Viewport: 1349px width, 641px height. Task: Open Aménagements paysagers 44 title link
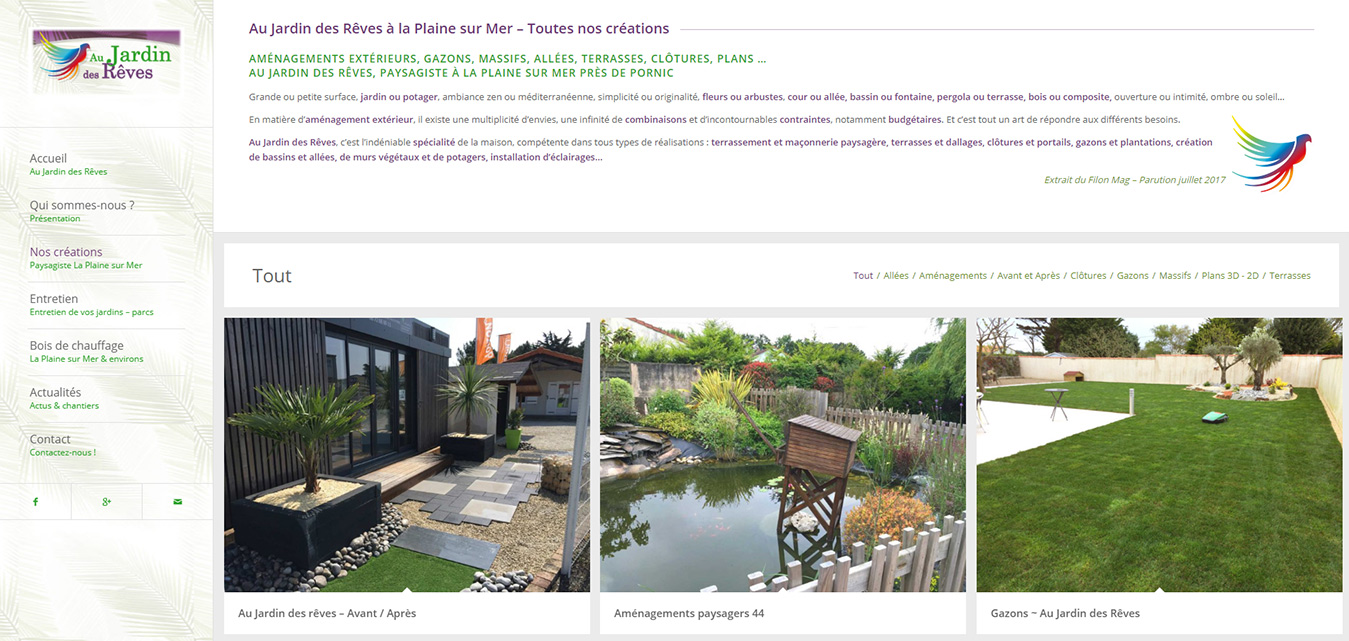click(689, 613)
